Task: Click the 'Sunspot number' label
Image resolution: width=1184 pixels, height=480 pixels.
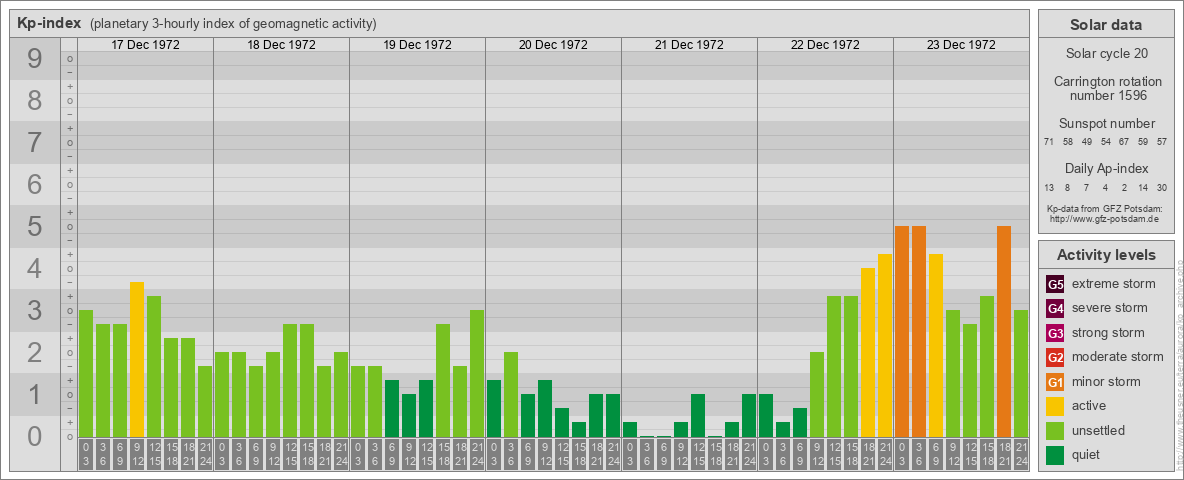Action: click(x=1106, y=123)
